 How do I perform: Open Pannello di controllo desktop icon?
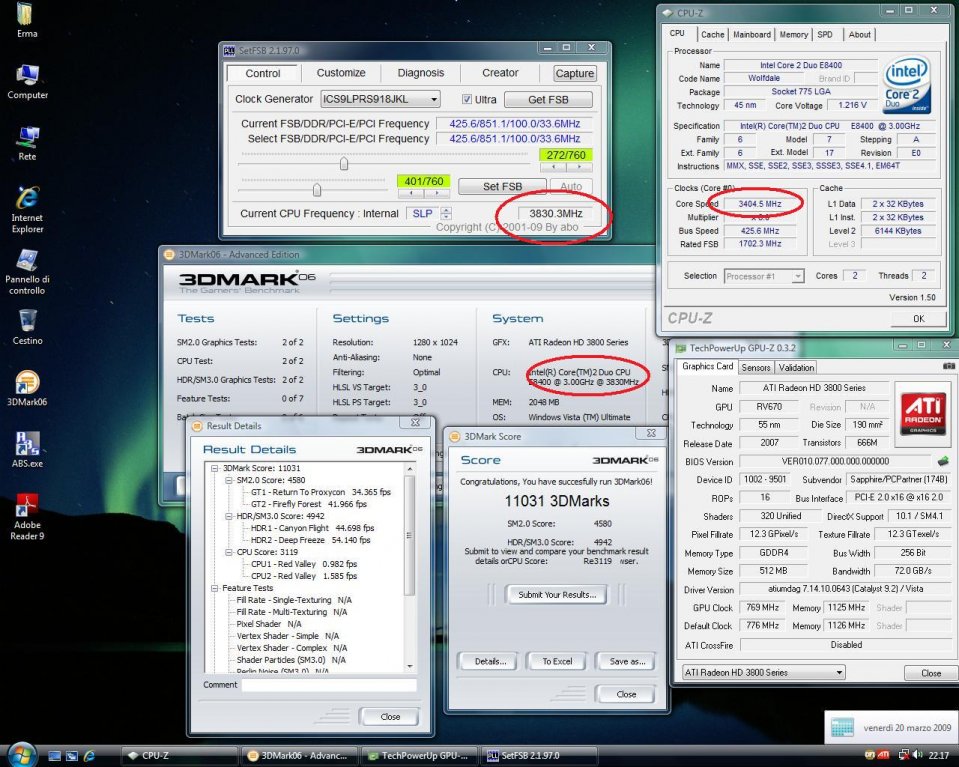coord(27,272)
